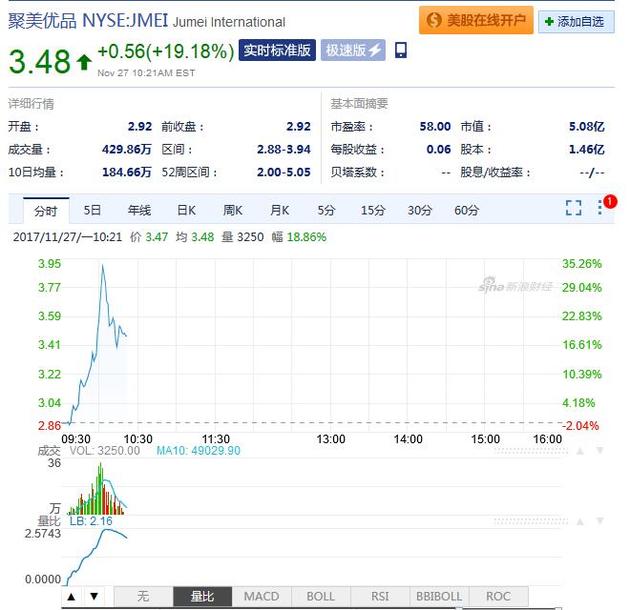This screenshot has width=630, height=610.
Task: Select the 5分 interval tab
Action: pos(326,210)
